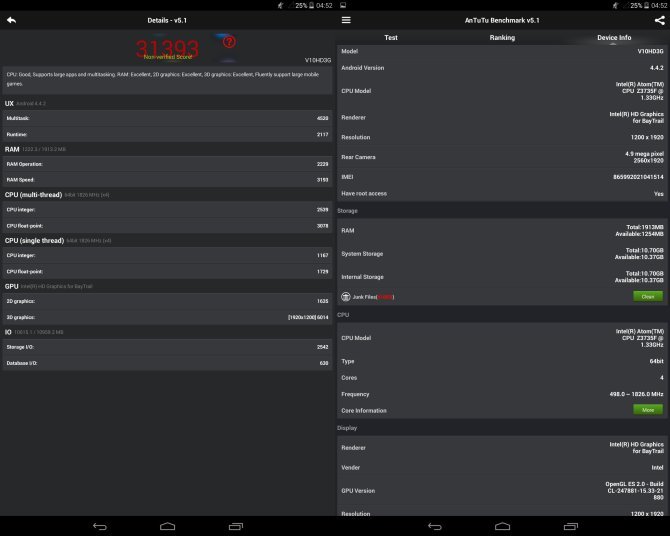The width and height of the screenshot is (670, 536).
Task: Tap Android home button in left pane
Action: (168, 526)
